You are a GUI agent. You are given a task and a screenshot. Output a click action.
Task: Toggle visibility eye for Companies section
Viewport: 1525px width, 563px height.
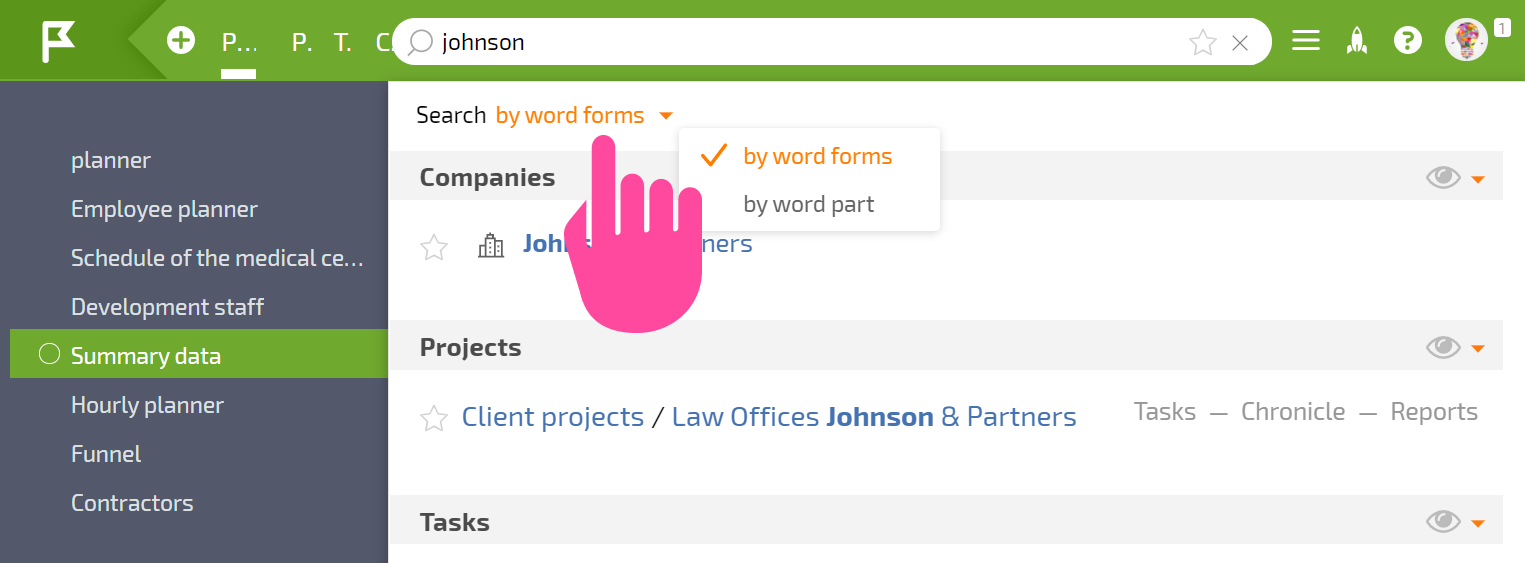point(1443,178)
